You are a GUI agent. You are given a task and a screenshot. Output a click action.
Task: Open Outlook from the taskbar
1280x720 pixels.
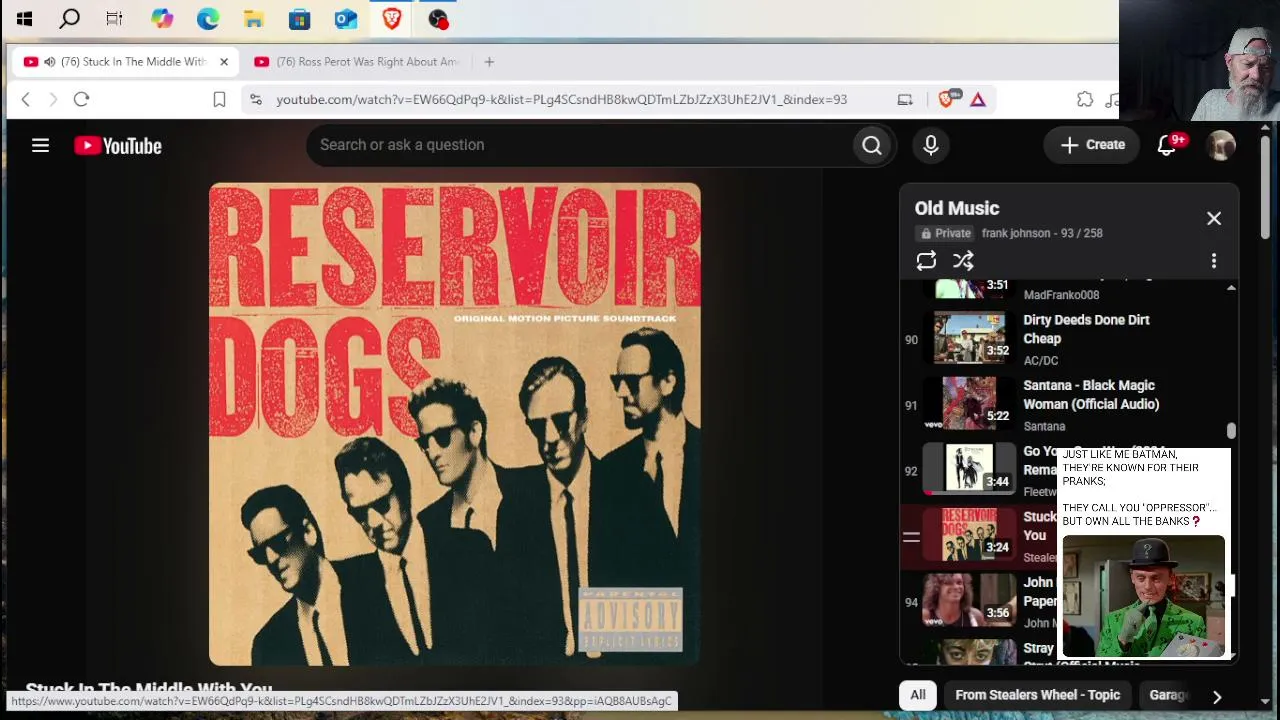346,18
